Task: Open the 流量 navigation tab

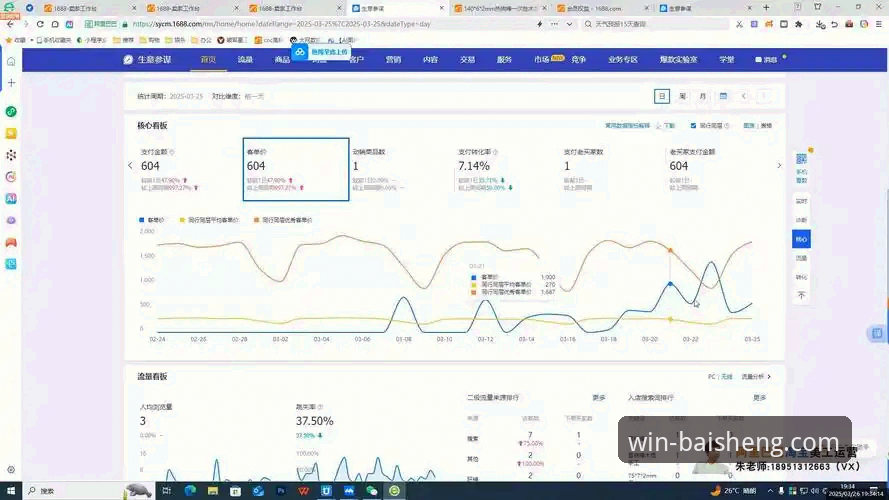Action: 245,60
